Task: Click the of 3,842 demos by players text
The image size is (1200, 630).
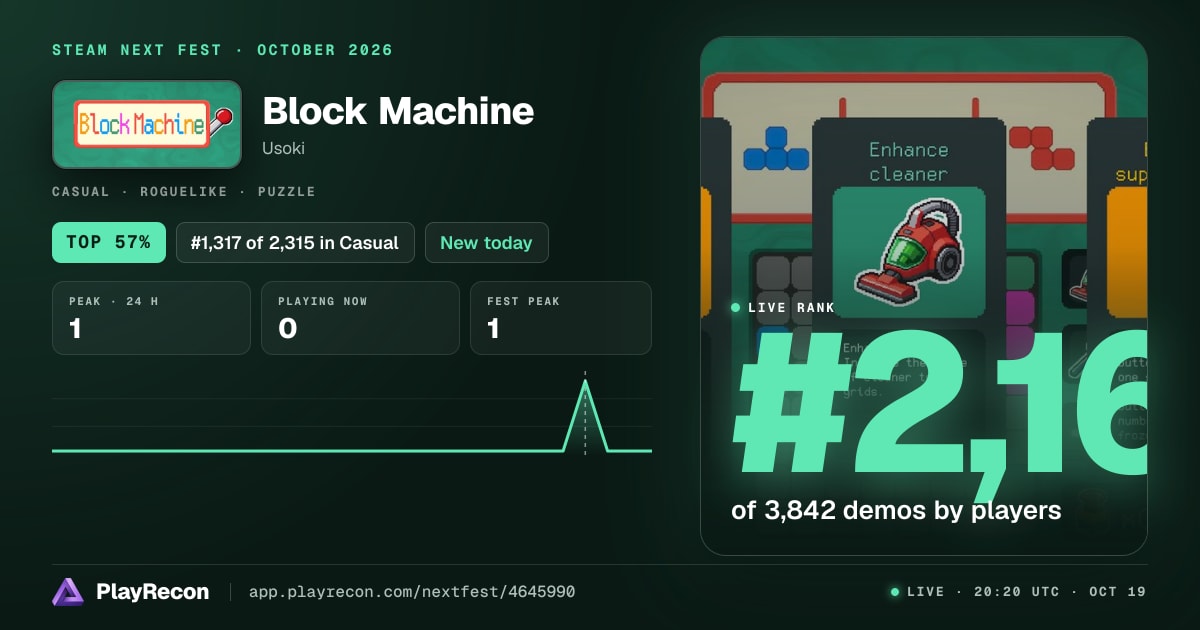Action: [x=896, y=510]
